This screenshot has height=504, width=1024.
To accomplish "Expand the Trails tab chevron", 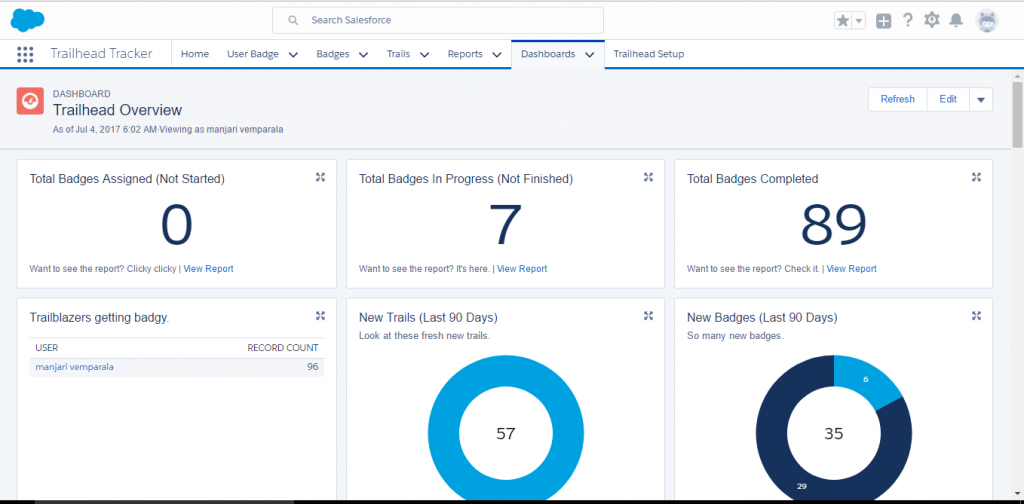I will pos(424,55).
